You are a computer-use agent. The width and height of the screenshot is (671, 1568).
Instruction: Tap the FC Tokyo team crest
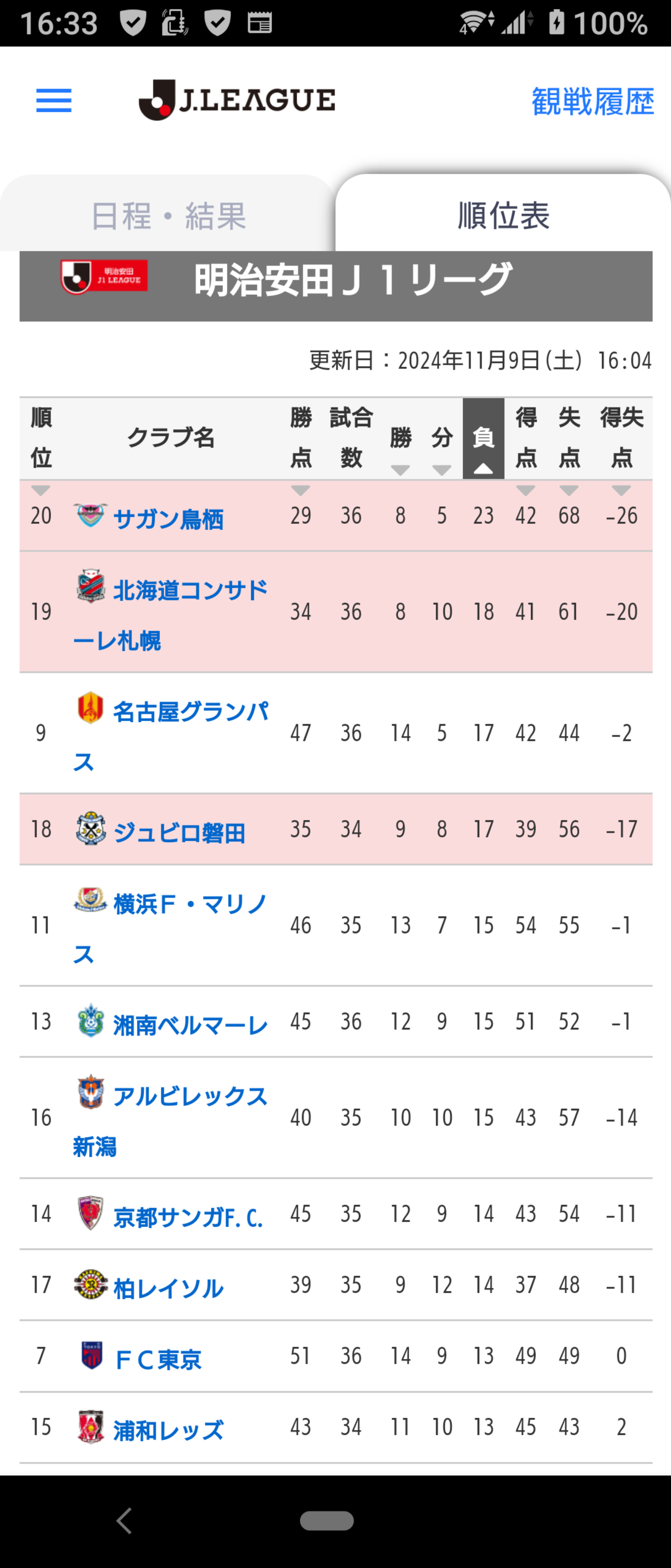[x=92, y=1356]
